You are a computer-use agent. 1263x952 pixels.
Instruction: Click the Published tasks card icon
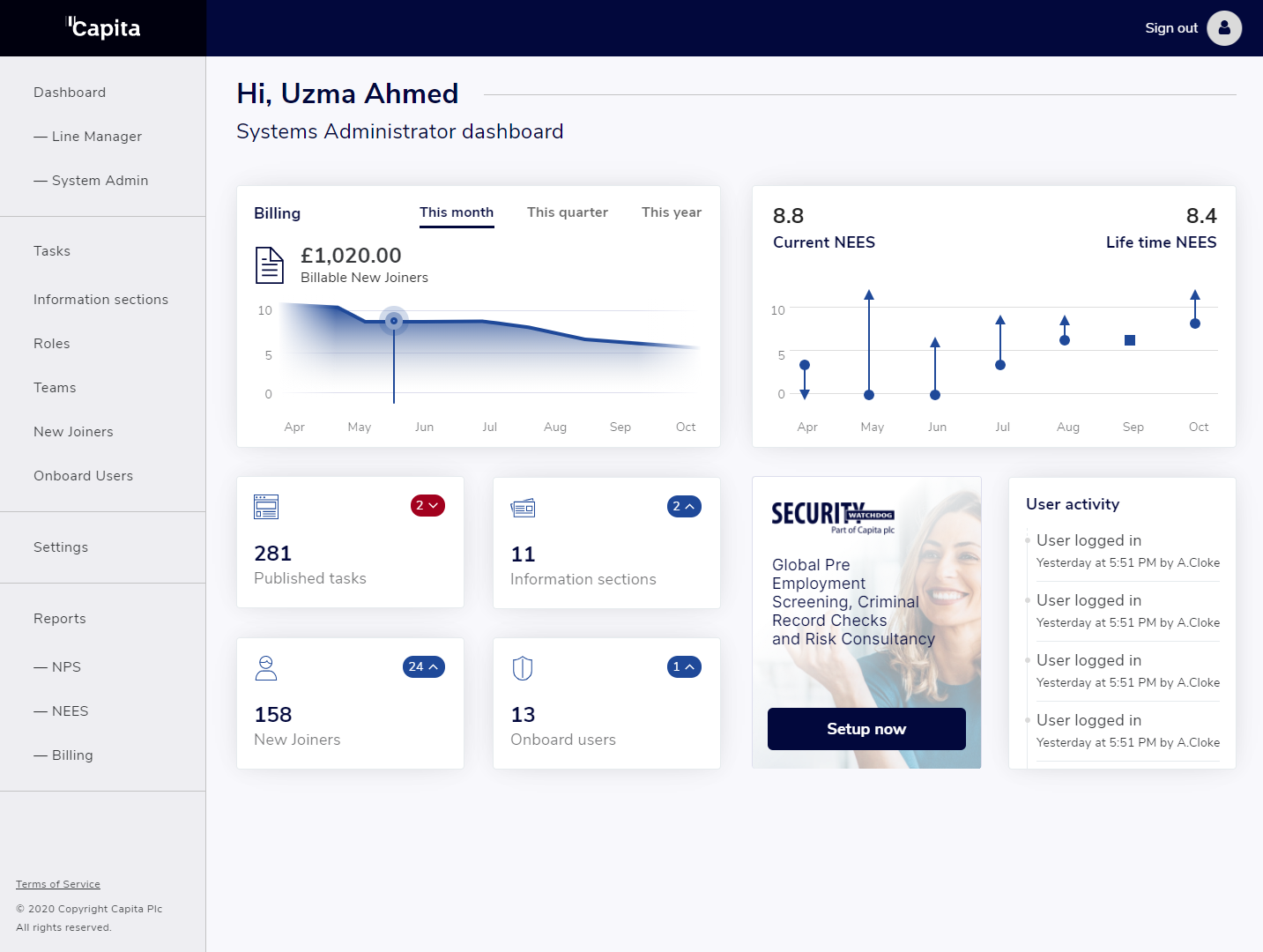[266, 507]
